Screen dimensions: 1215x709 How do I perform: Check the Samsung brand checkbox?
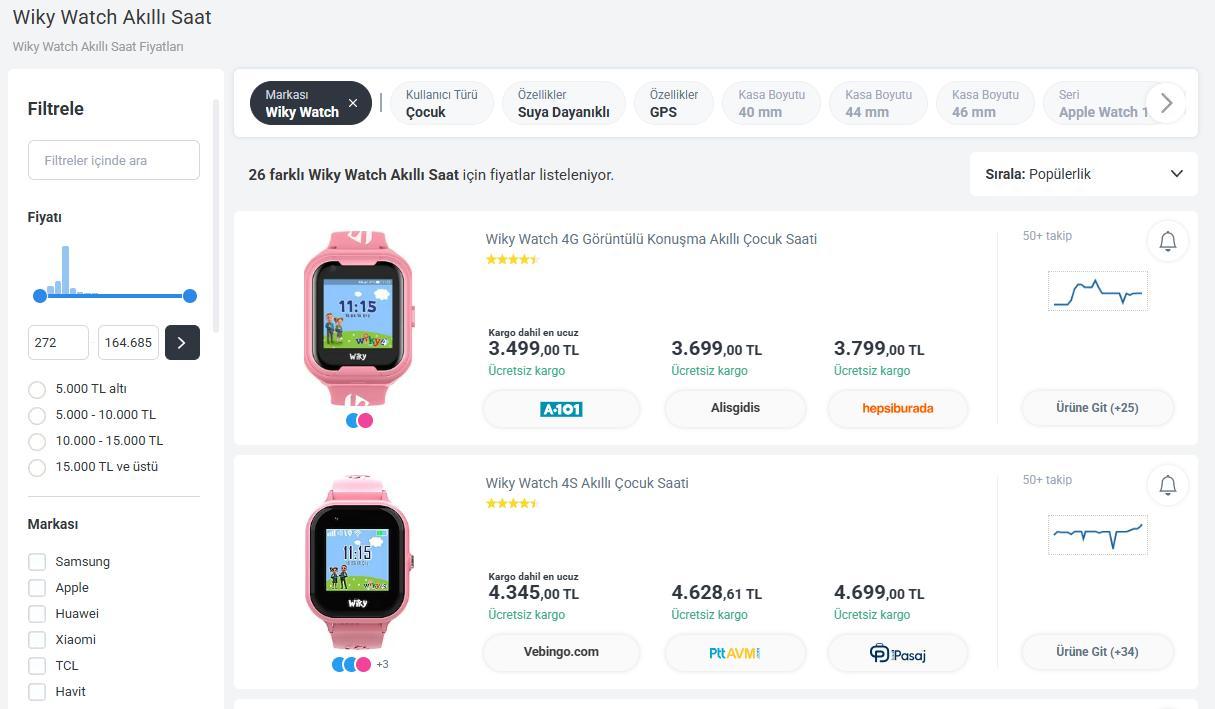pos(37,562)
